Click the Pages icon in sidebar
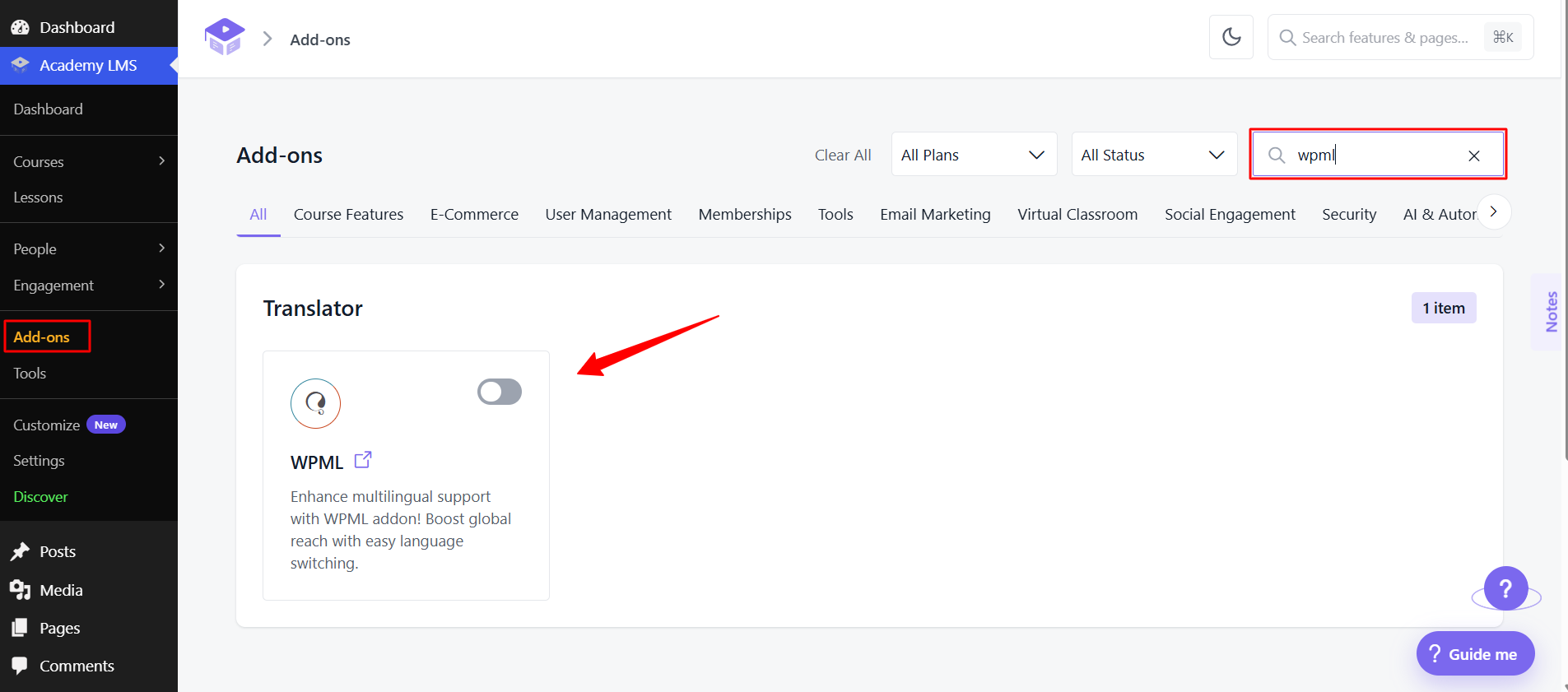 (20, 628)
